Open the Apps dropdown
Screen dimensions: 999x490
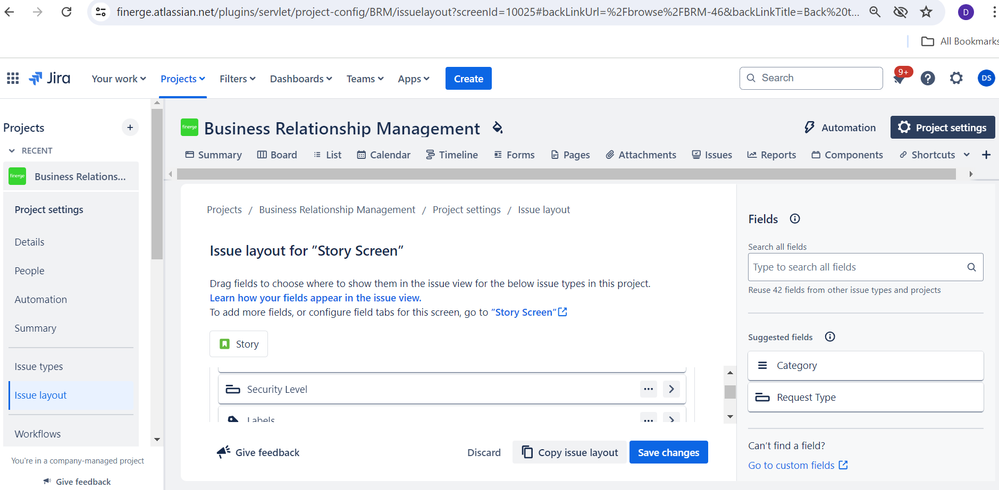coord(413,78)
